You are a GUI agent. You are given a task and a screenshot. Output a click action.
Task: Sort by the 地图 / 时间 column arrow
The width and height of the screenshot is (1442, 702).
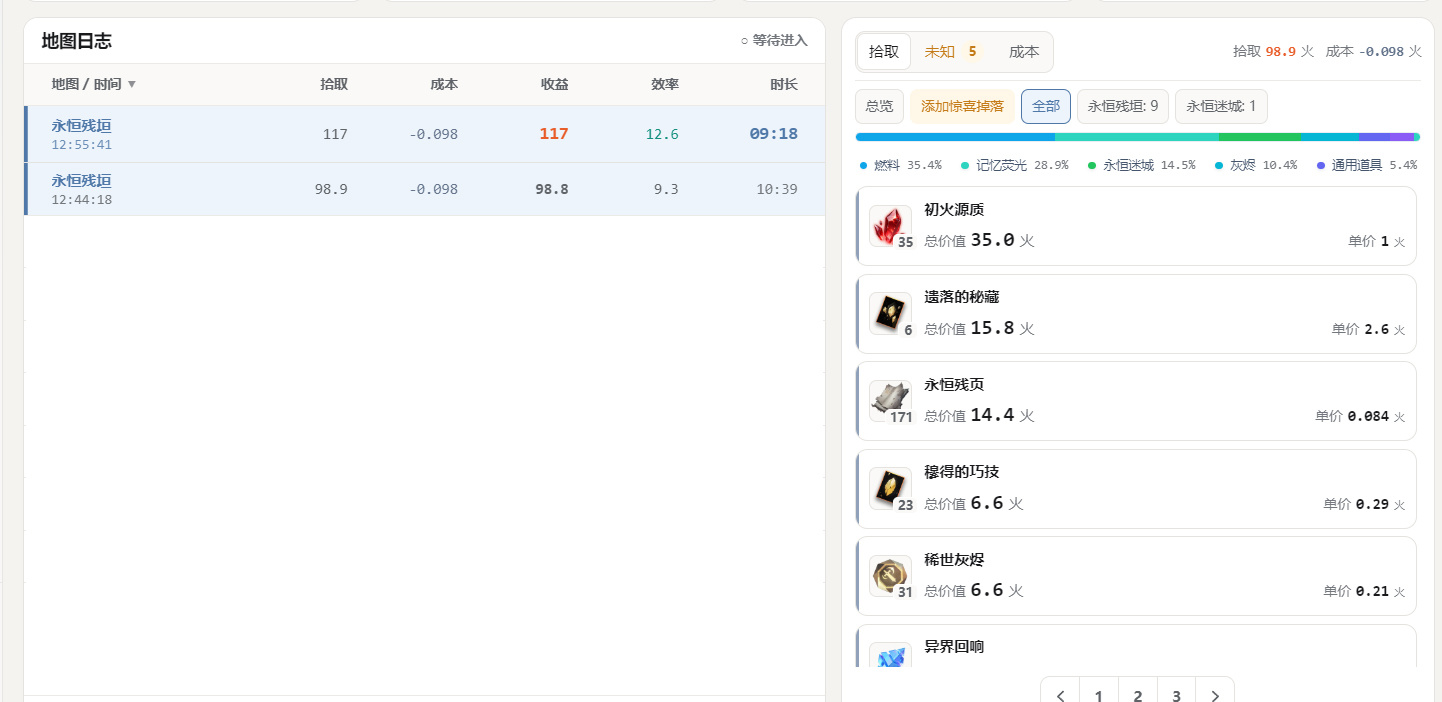pos(132,84)
